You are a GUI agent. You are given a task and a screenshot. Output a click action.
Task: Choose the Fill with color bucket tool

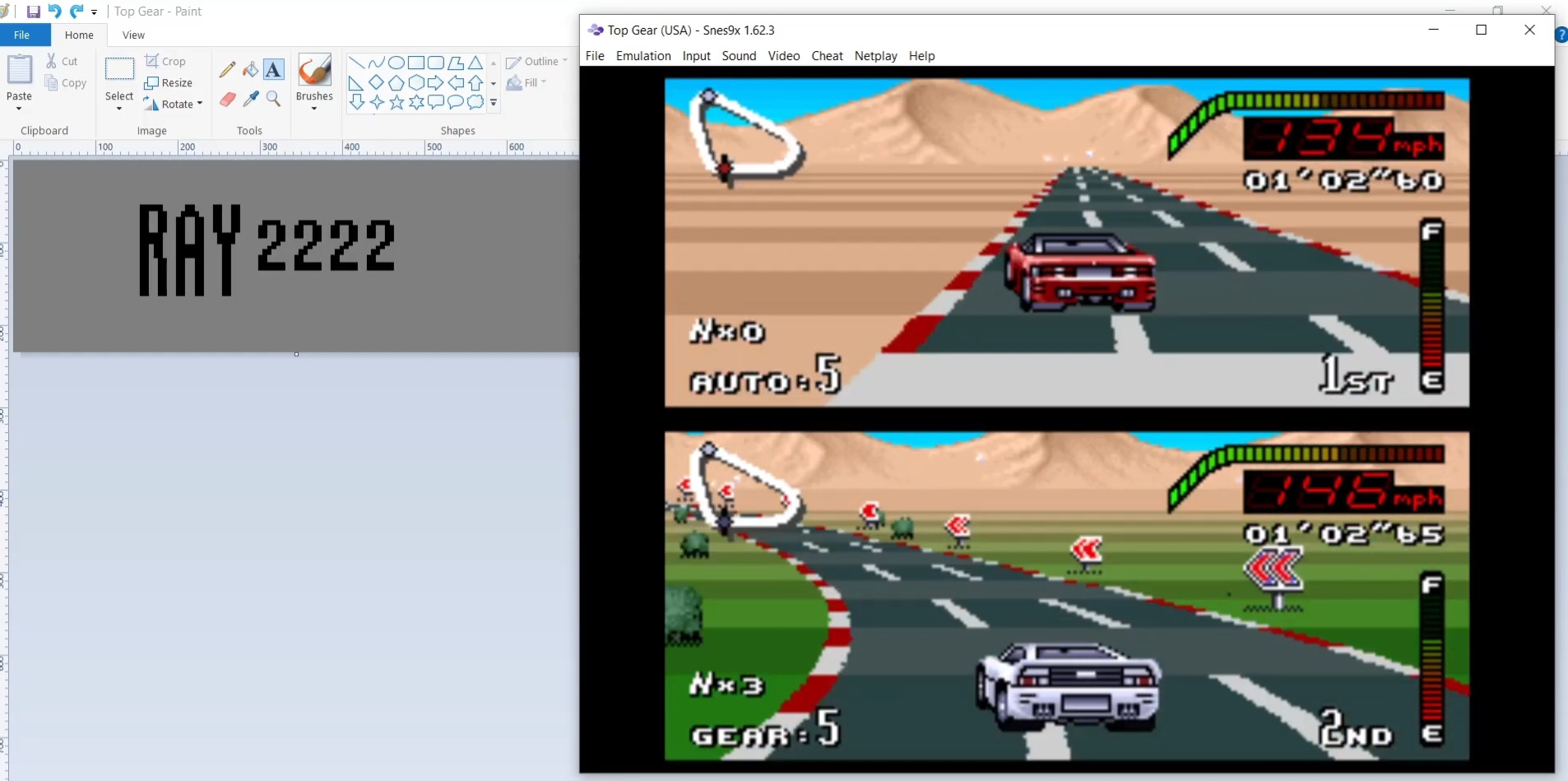coord(251,70)
